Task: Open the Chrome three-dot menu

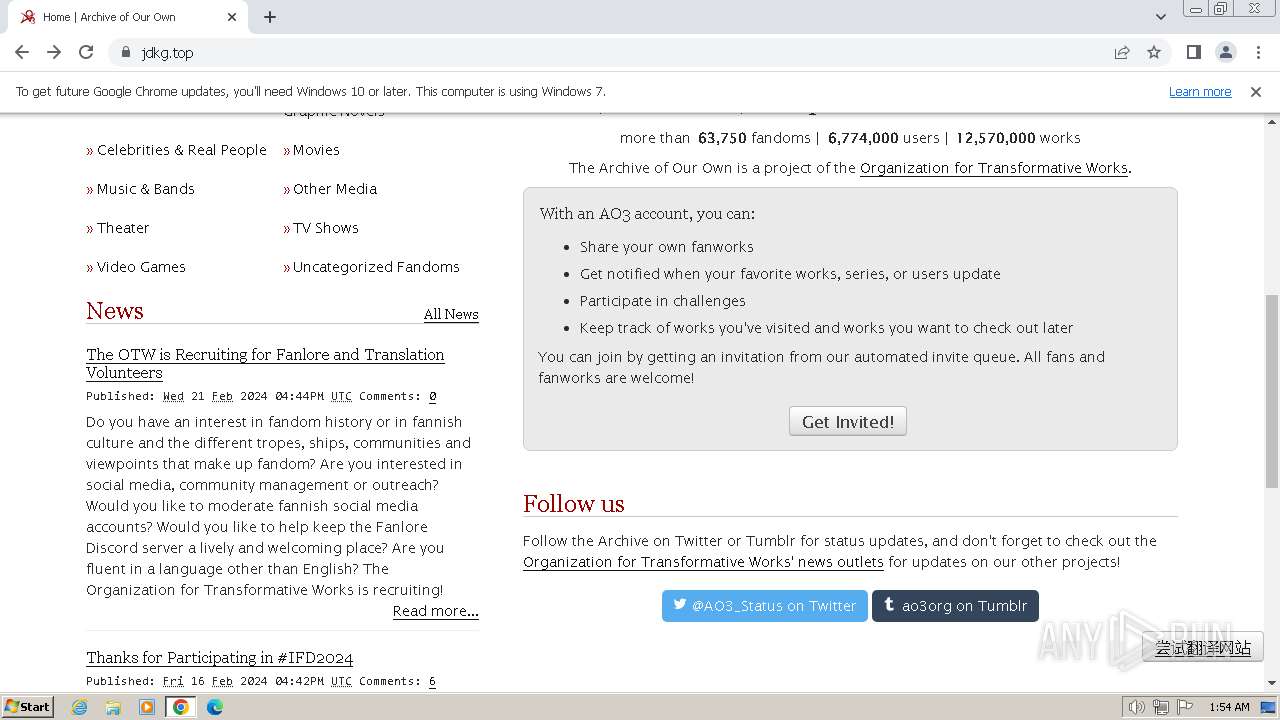Action: pos(1258,52)
